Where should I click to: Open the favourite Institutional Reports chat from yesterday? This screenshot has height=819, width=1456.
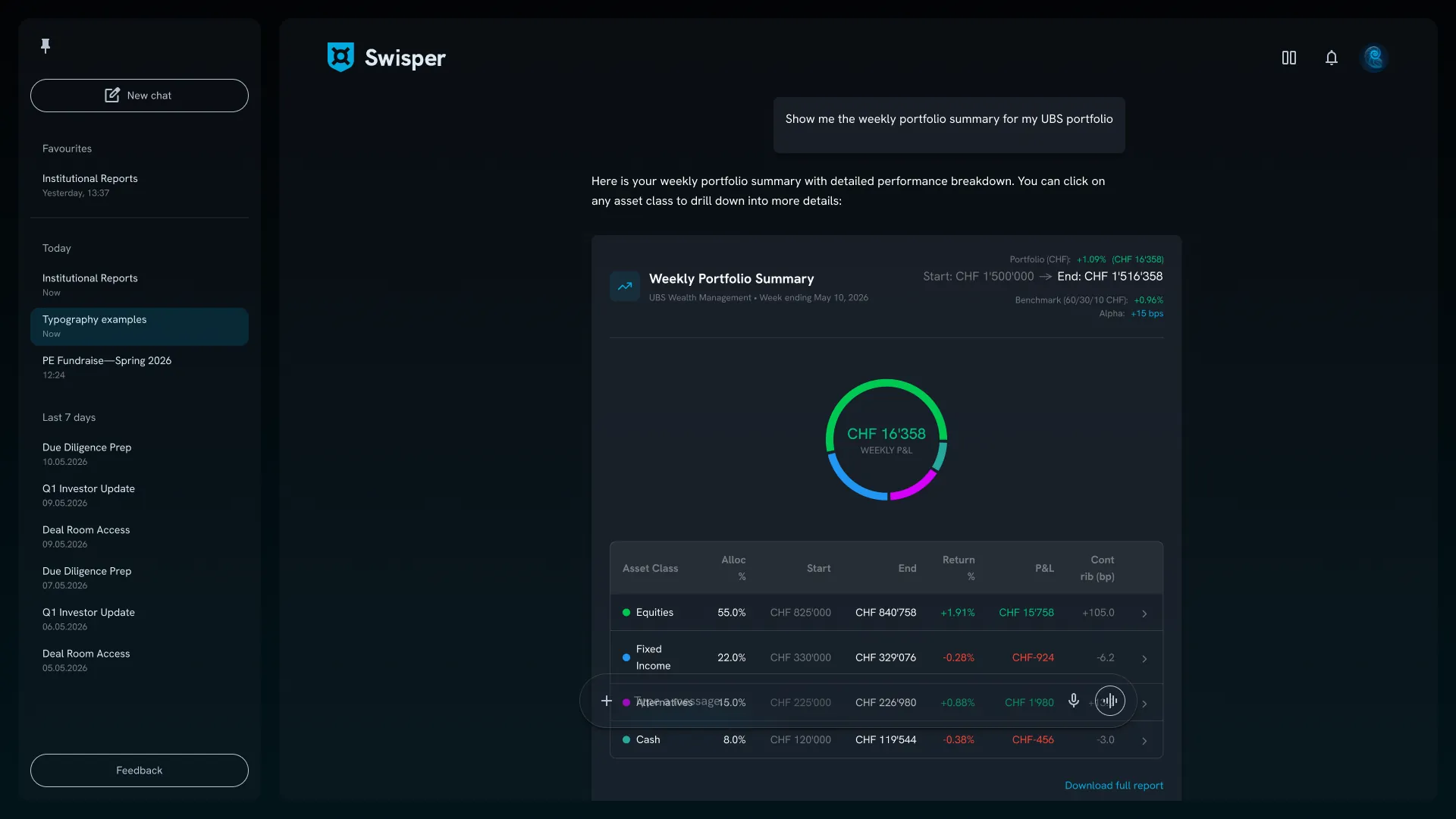click(140, 185)
